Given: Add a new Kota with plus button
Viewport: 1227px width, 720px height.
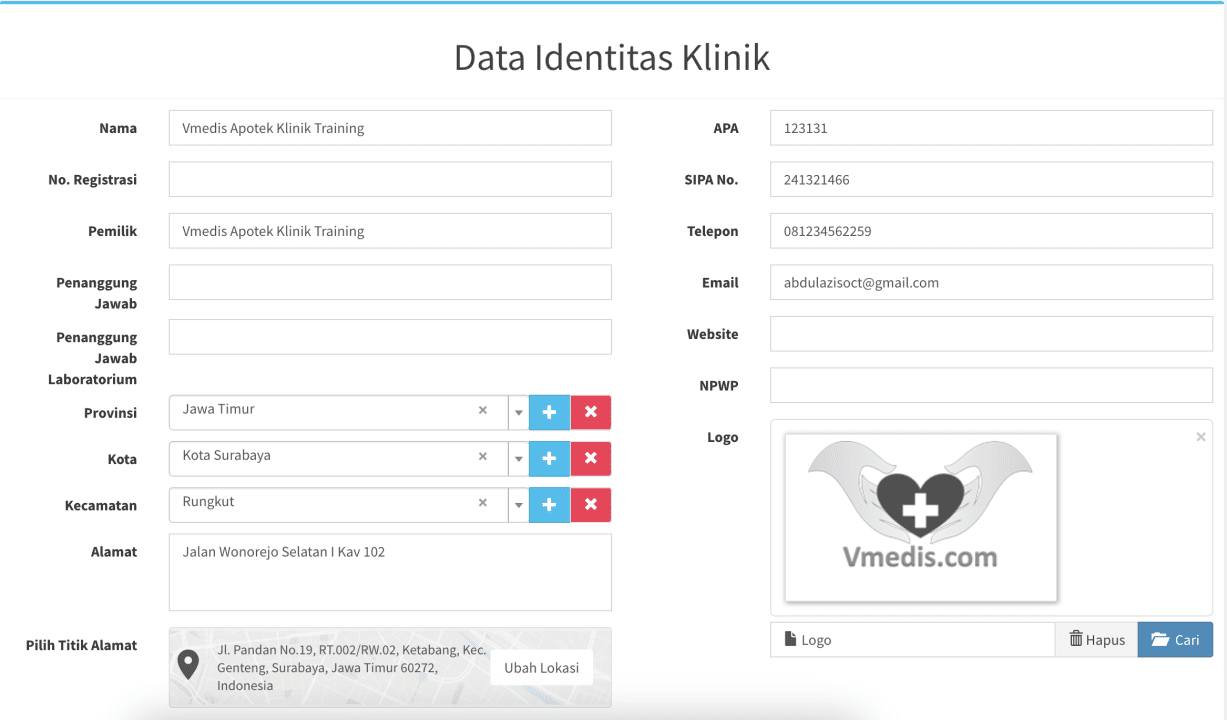Looking at the screenshot, I should click(549, 458).
